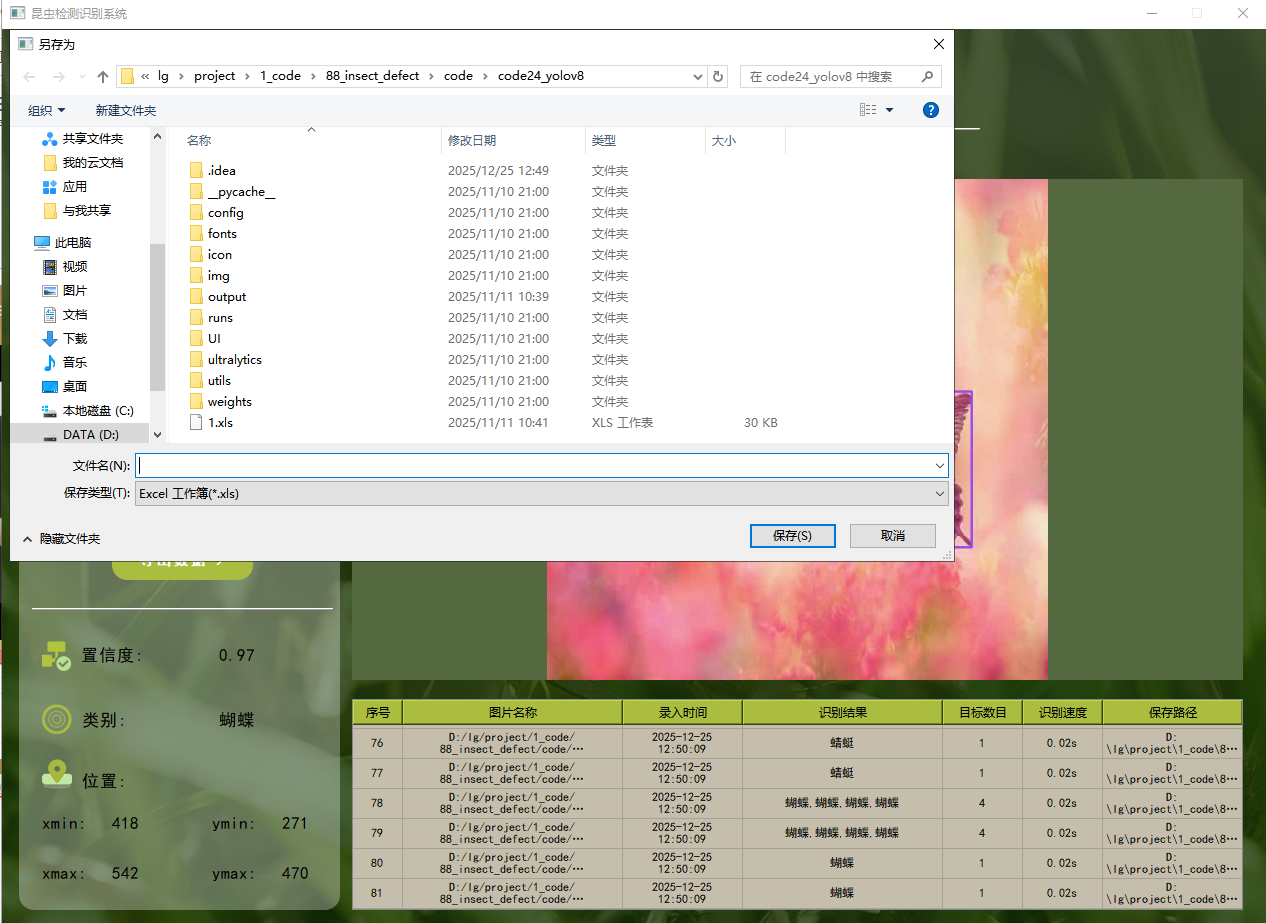The image size is (1266, 923).
Task: Select 共享文件夹 in sidebar
Action: [x=92, y=138]
